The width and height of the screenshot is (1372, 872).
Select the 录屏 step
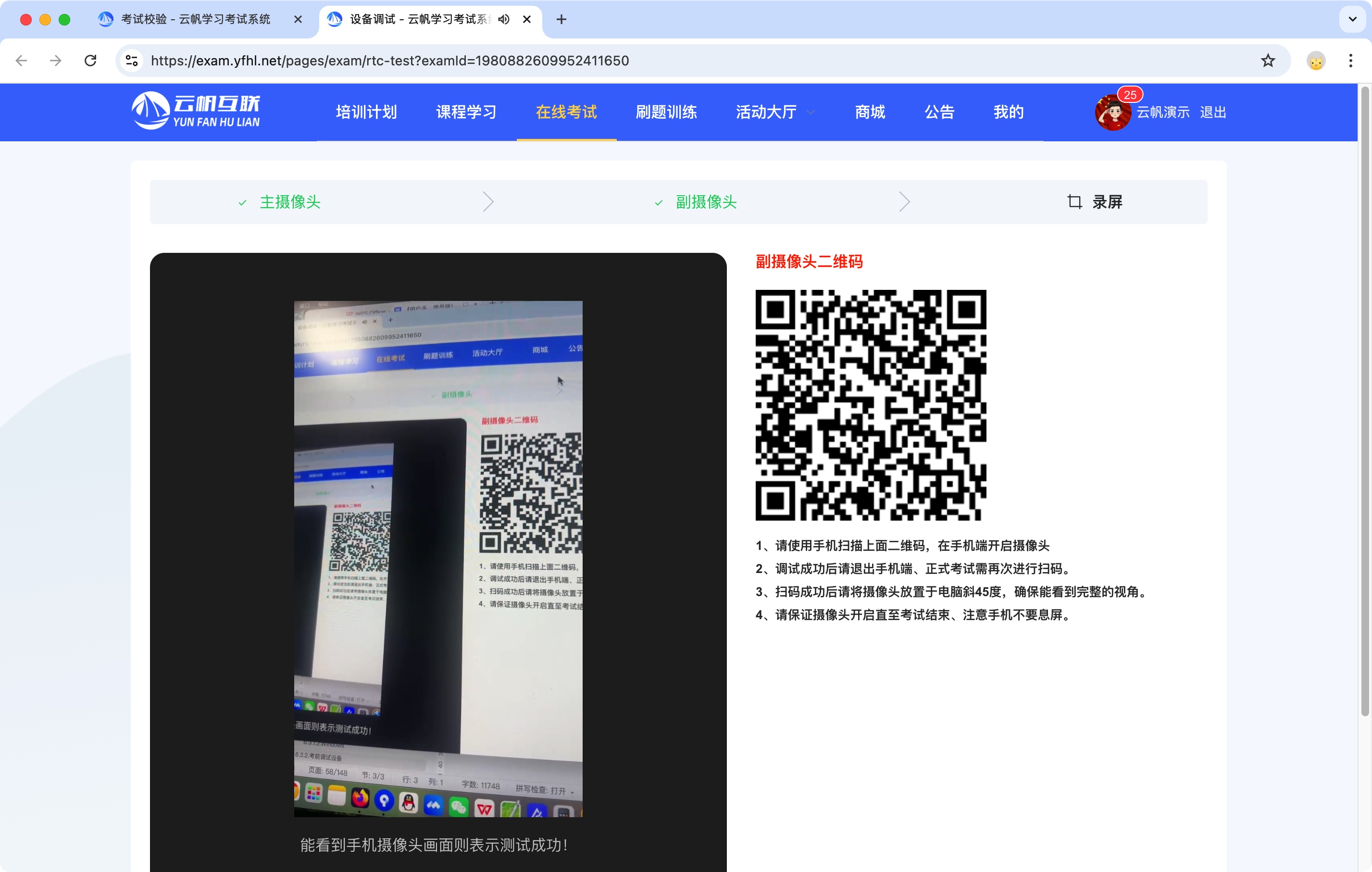(x=1106, y=201)
